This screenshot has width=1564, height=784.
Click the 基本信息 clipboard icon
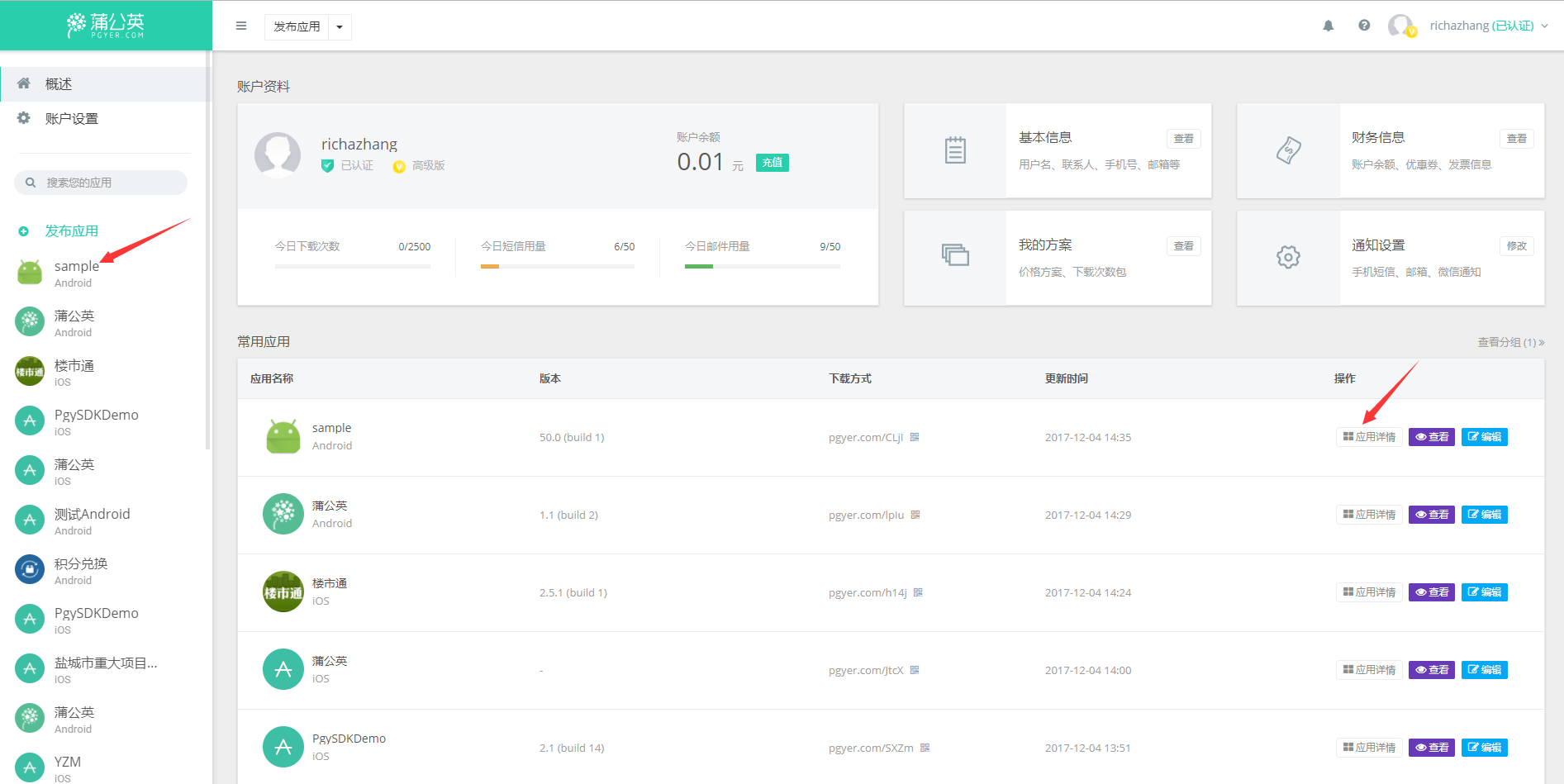(955, 150)
